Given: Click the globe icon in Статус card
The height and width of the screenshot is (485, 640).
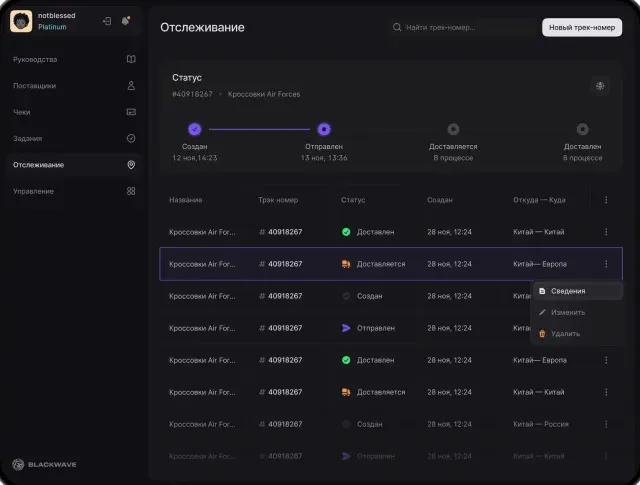Looking at the screenshot, I should tap(600, 86).
